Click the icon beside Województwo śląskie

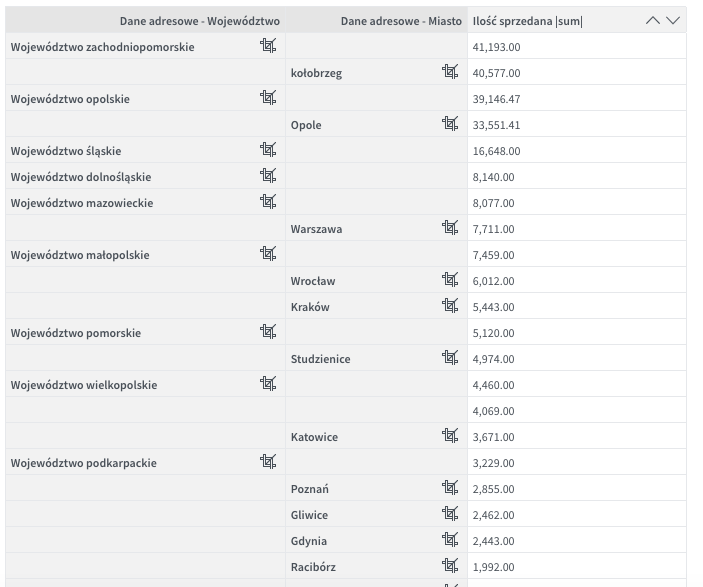coord(268,150)
